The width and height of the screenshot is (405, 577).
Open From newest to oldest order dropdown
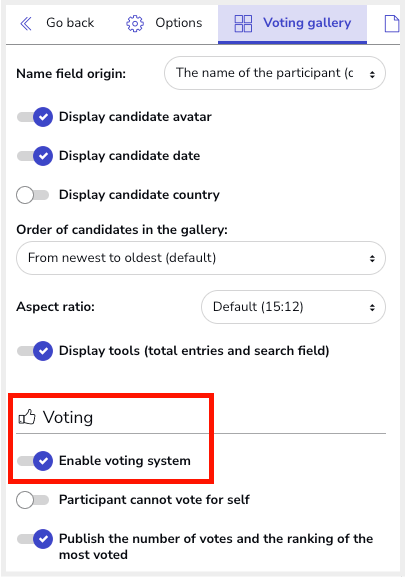pos(201,258)
